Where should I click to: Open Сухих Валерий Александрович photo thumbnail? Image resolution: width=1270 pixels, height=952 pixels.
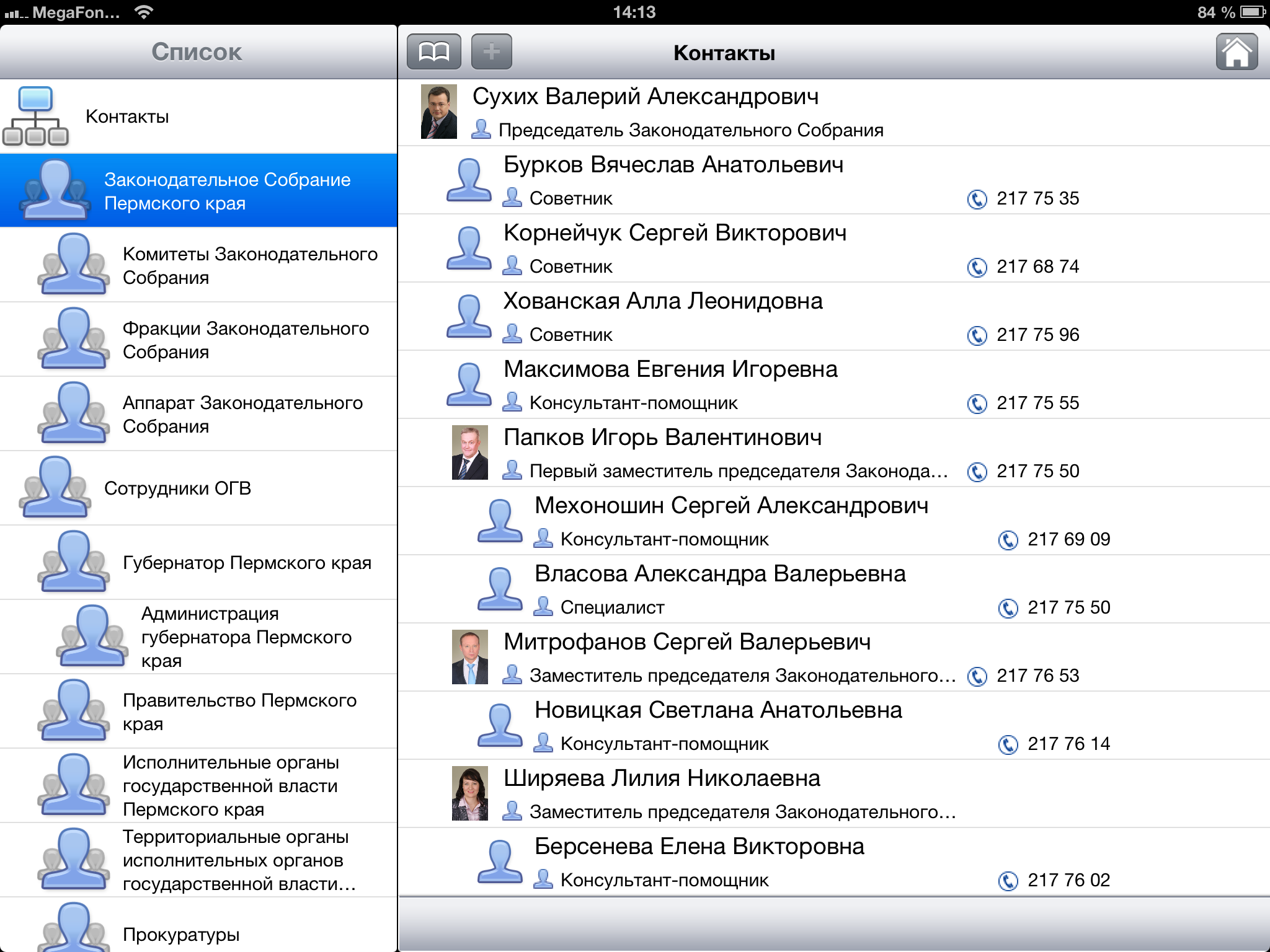coord(438,112)
